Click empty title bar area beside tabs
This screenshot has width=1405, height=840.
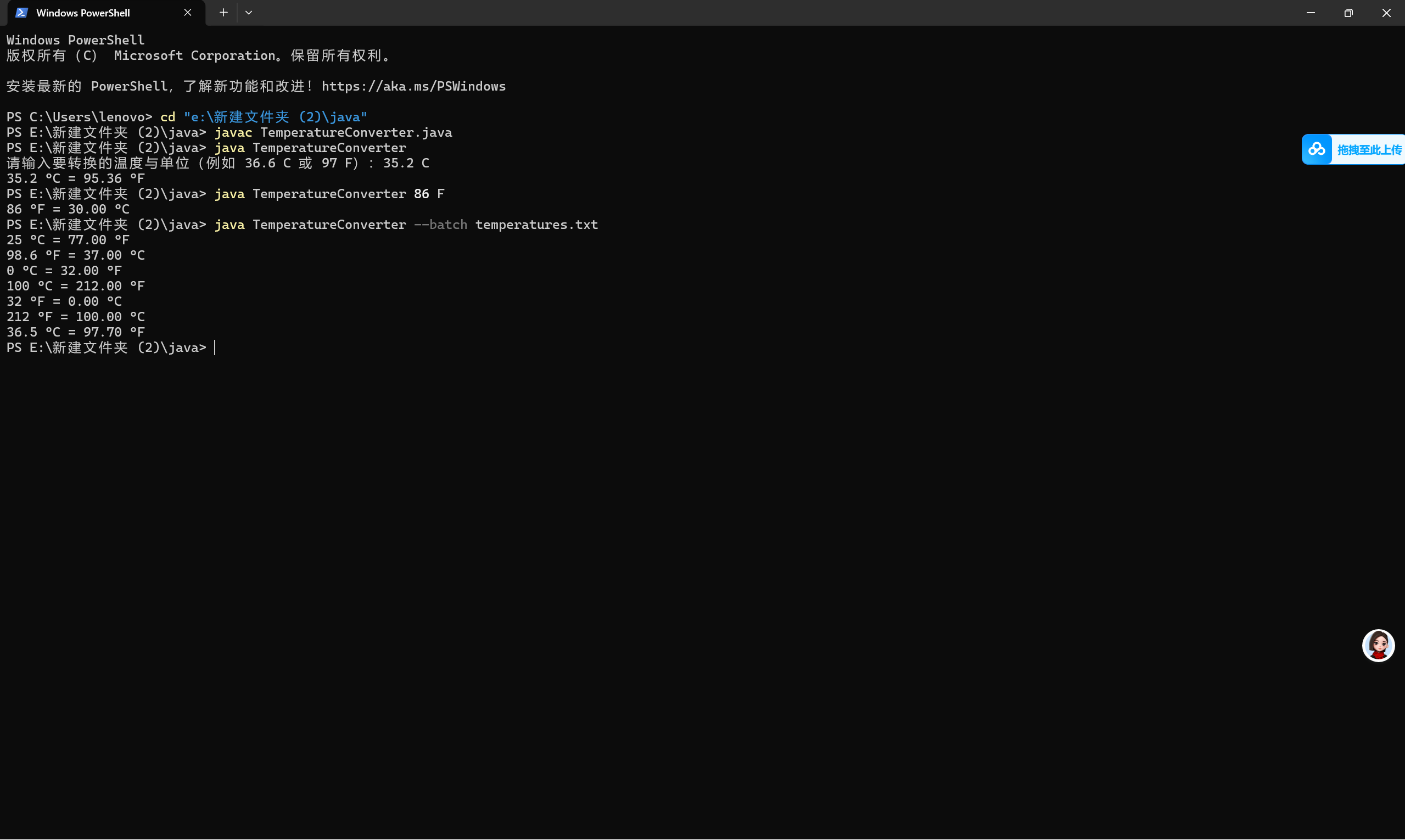736,13
